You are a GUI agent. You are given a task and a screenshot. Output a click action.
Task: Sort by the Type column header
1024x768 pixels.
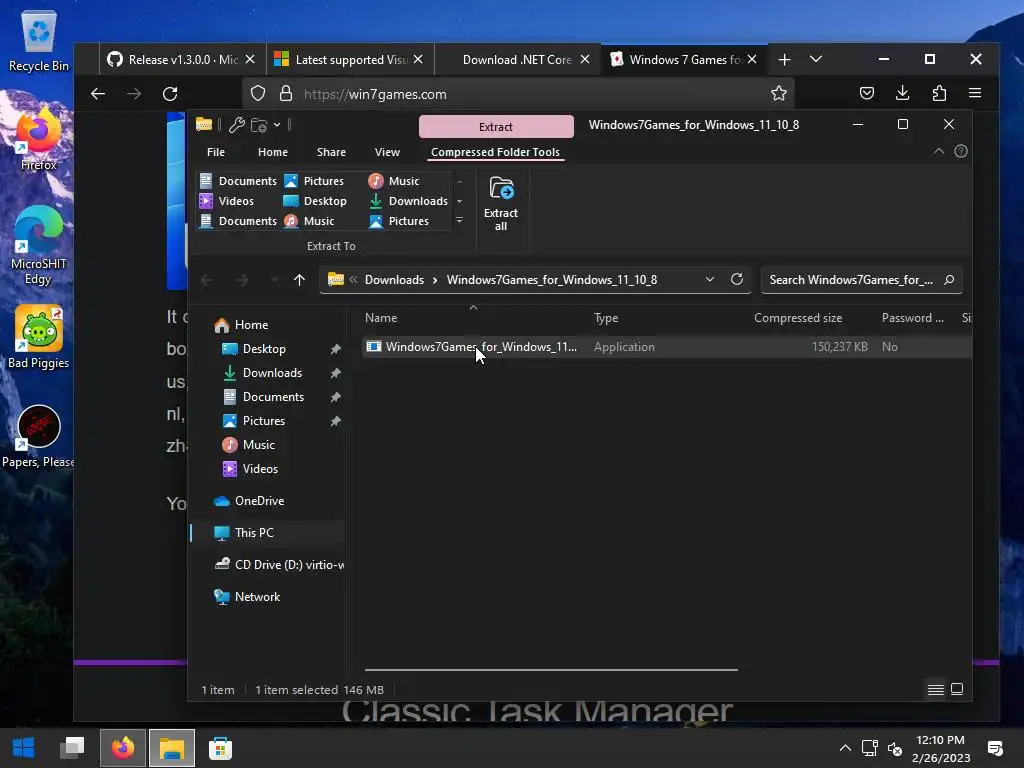606,318
